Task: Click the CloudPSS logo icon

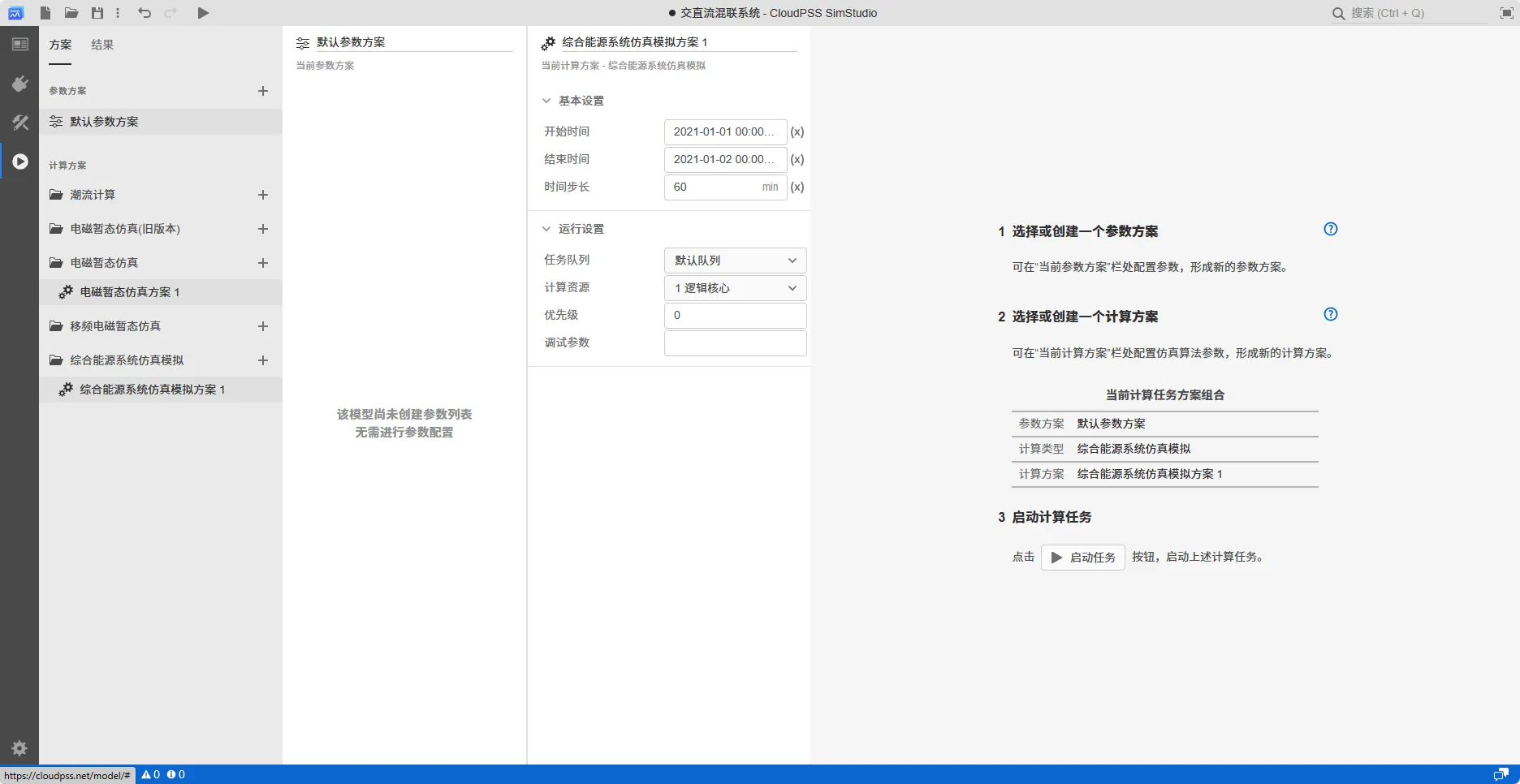Action: tap(15, 13)
